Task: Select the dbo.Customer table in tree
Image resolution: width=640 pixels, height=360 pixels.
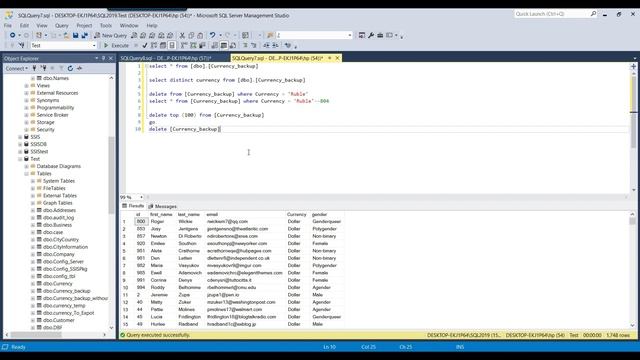Action: tap(58, 320)
